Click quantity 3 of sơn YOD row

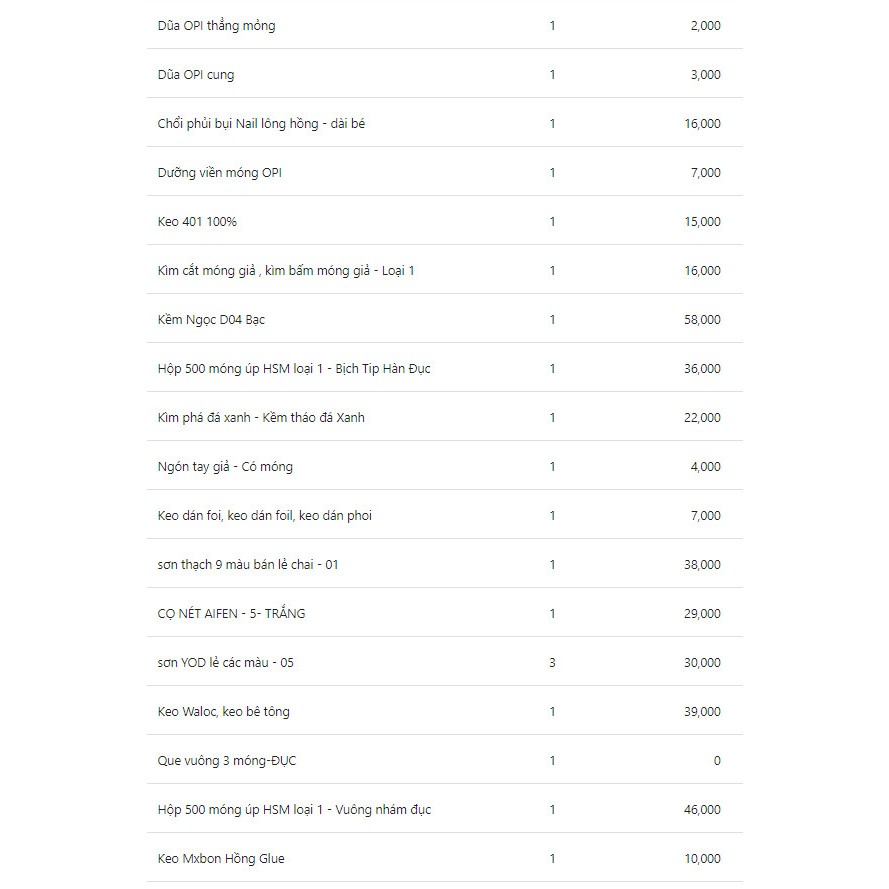[552, 663]
